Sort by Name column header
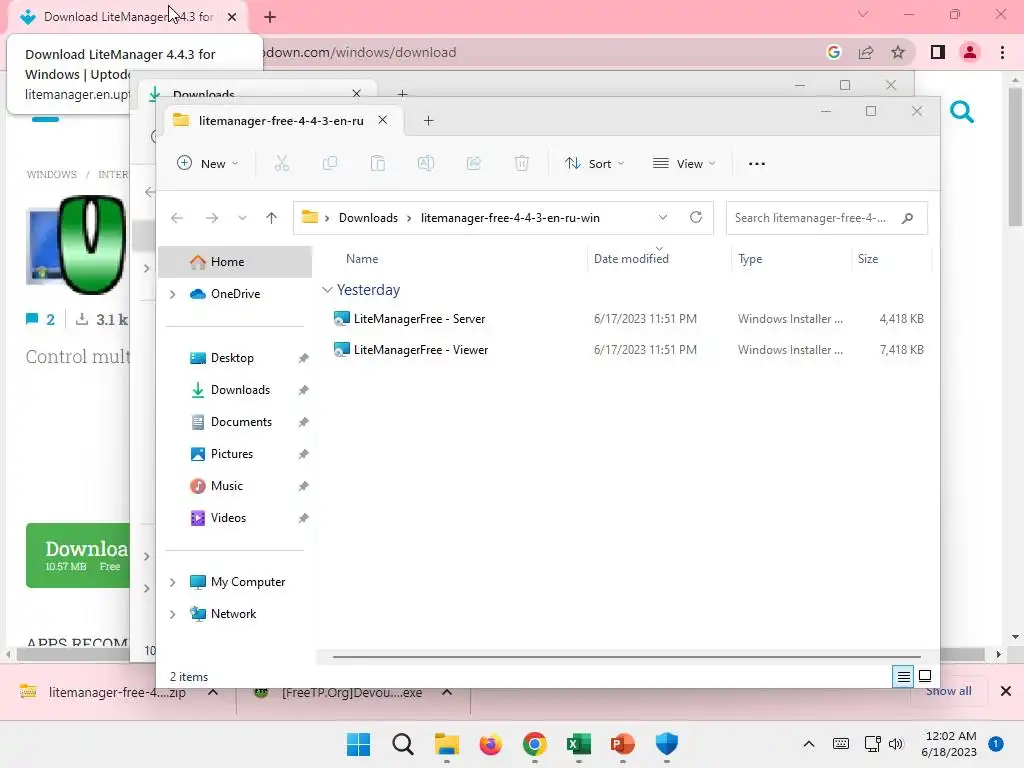This screenshot has width=1024, height=768. click(362, 259)
